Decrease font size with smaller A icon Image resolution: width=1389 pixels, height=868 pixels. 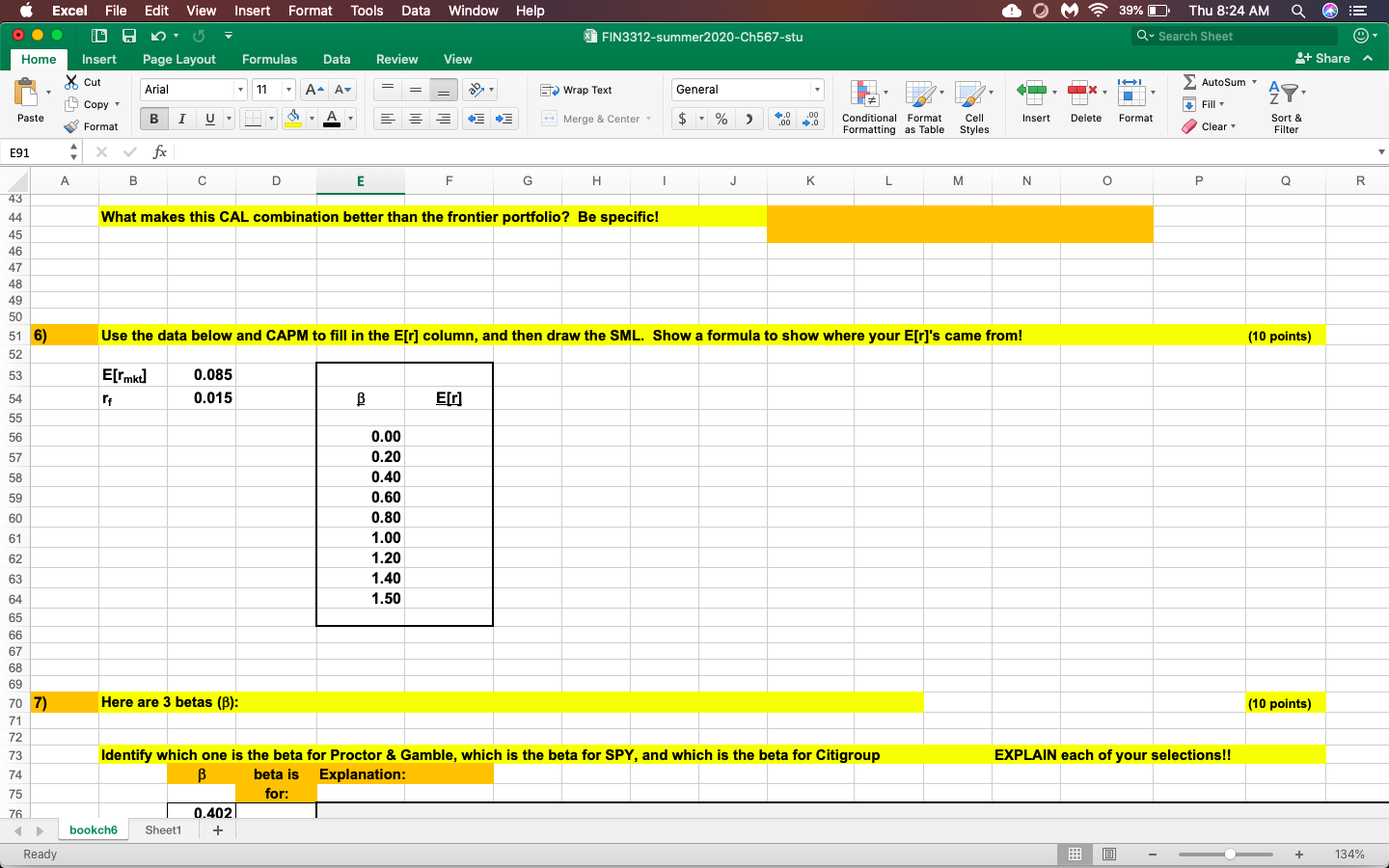point(342,90)
